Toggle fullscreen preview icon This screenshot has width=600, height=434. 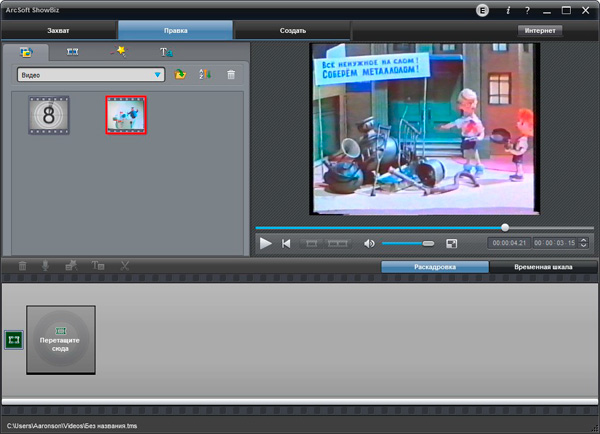tap(452, 243)
